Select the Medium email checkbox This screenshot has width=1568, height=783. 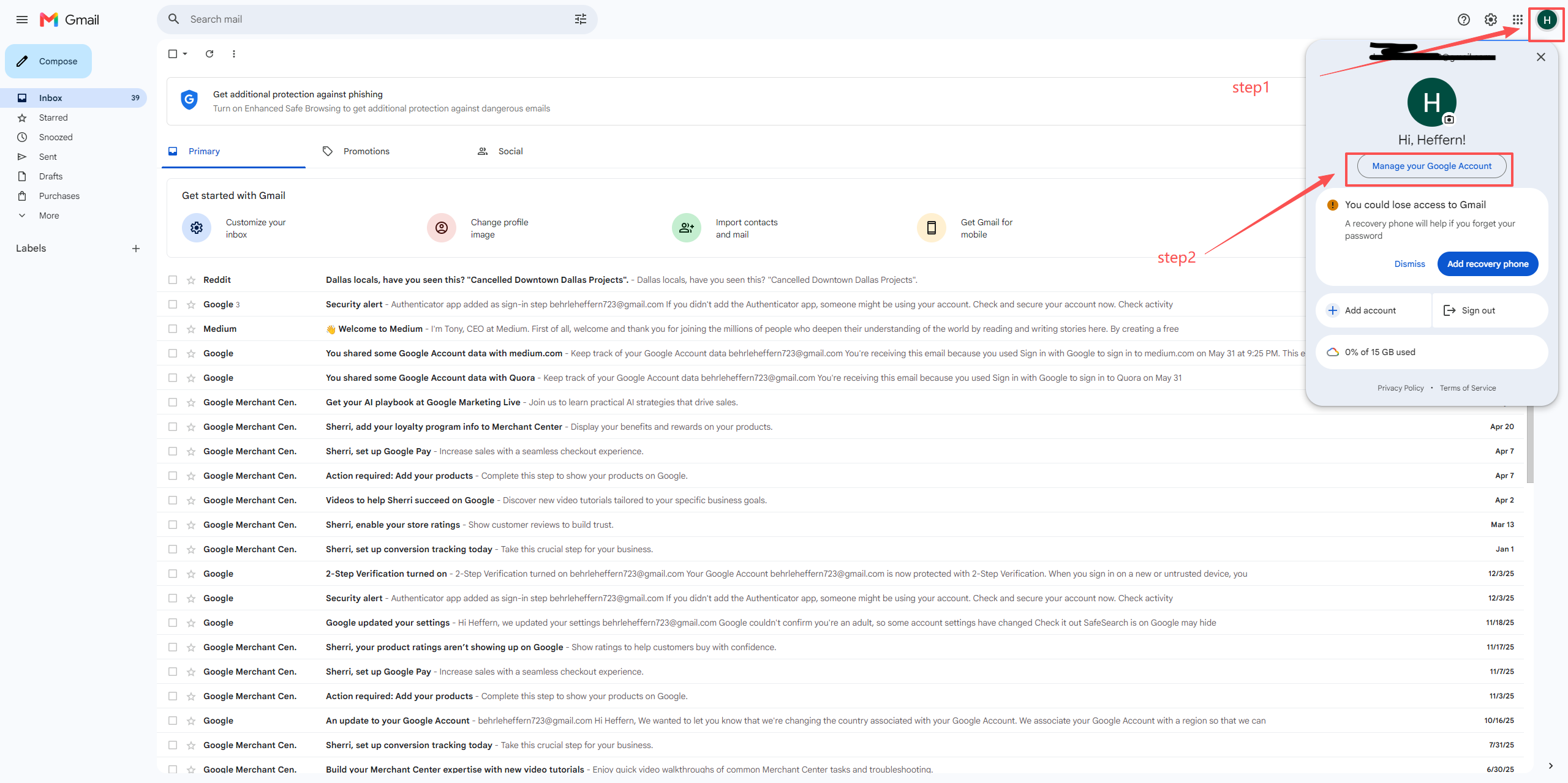pos(173,329)
